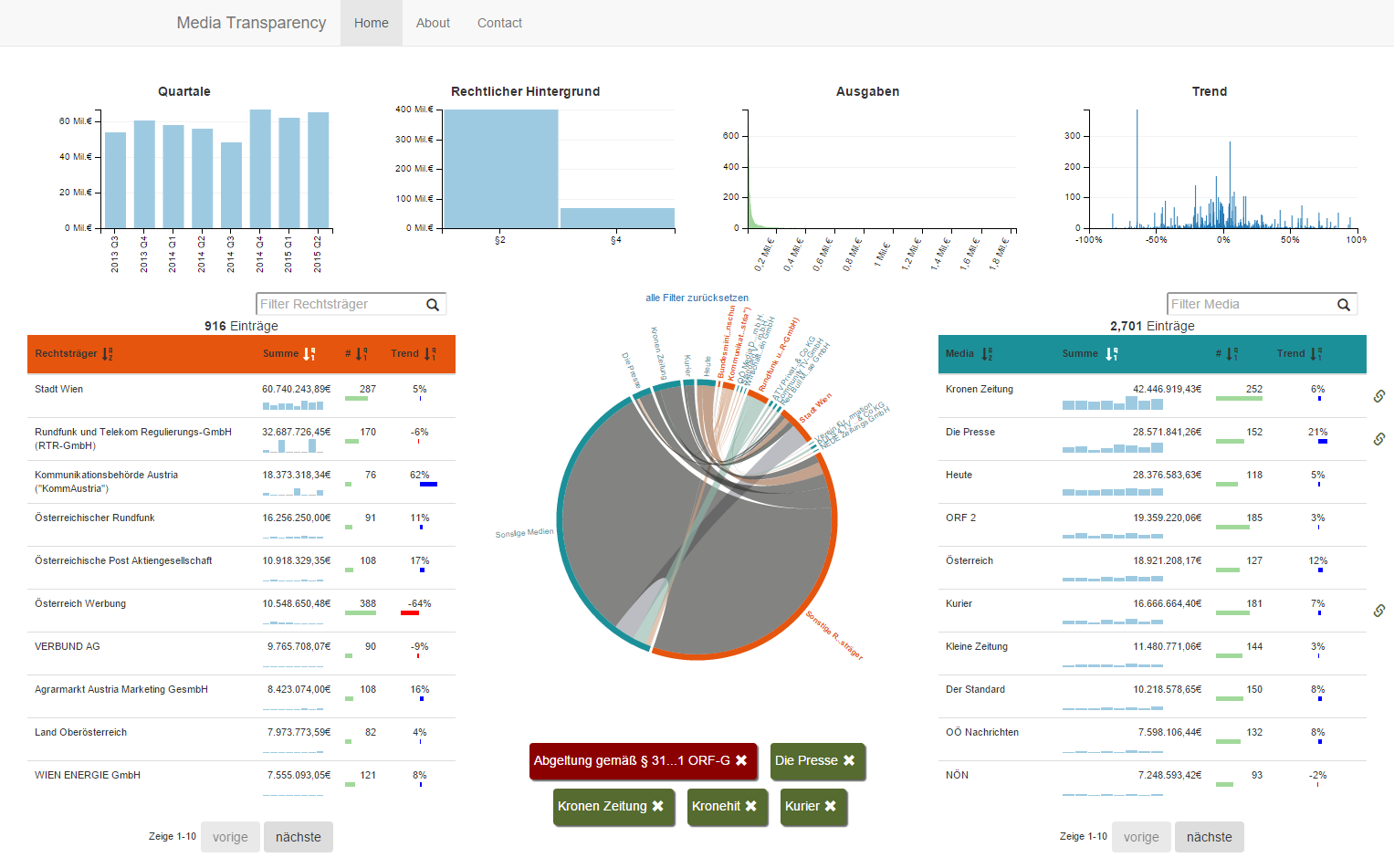Screen dimensions: 1394x868
Task: Click the search icon in Filter Rechtsträger
Action: click(433, 305)
